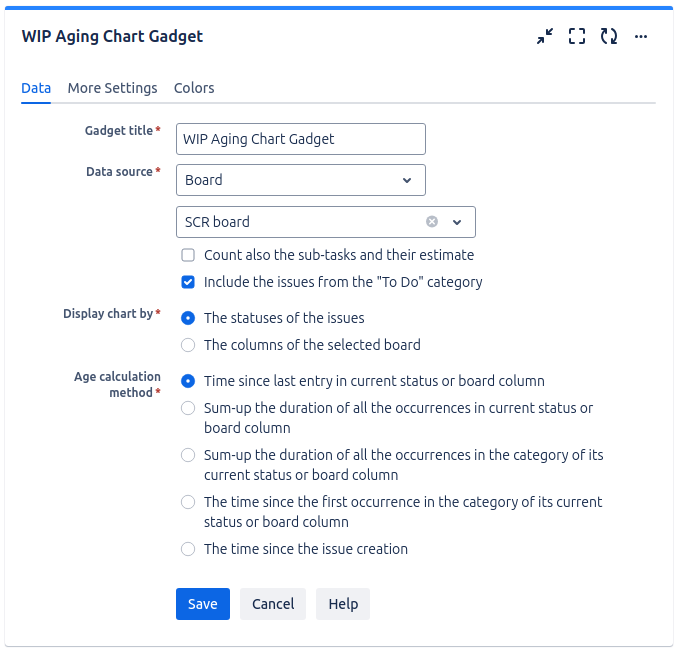Viewport: 680px width, 652px height.
Task: Enable counting sub-tasks and their estimate
Action: (188, 255)
